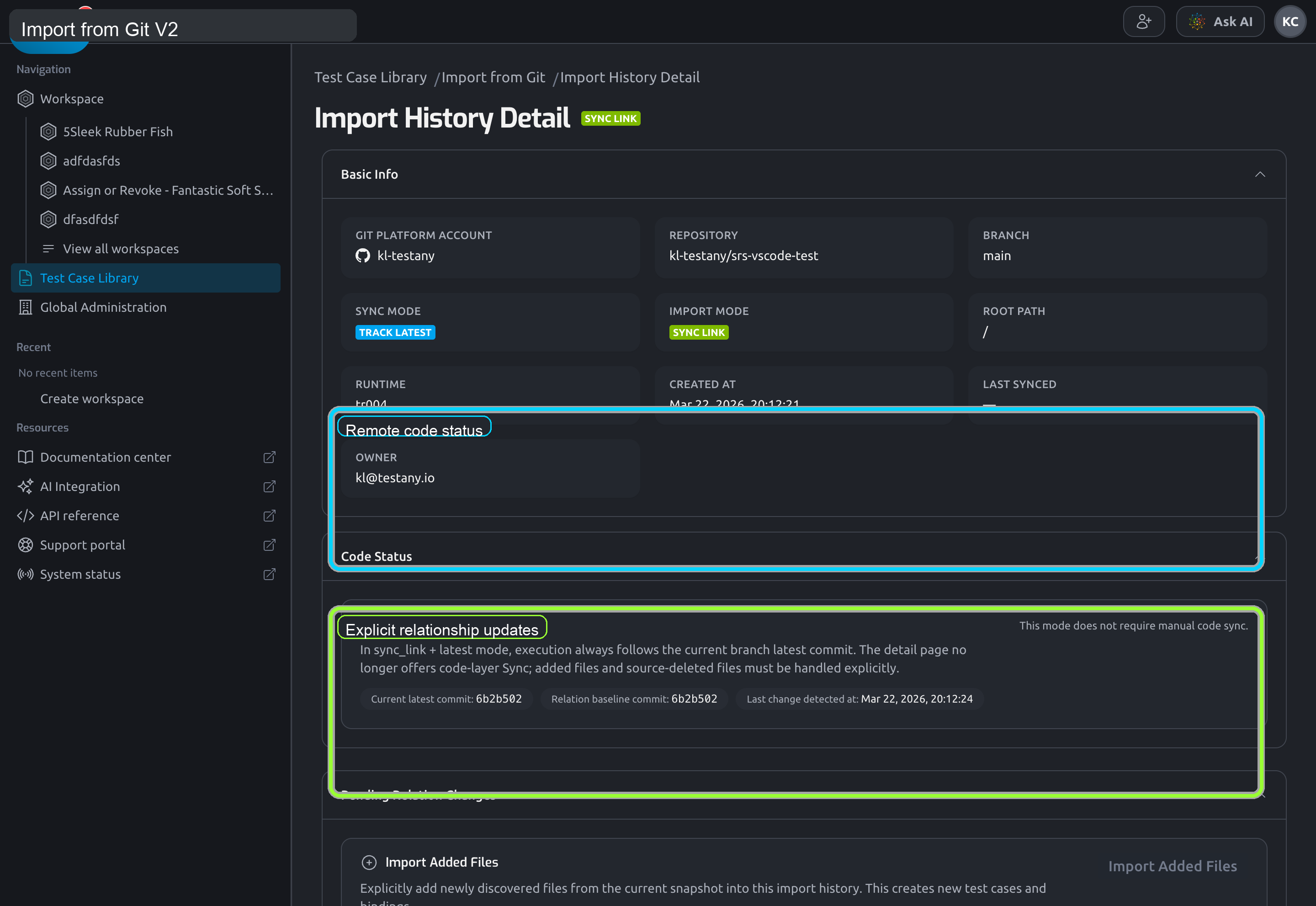The width and height of the screenshot is (1316, 906).
Task: Navigate to Import from Git breadcrumb
Action: pyautogui.click(x=493, y=77)
